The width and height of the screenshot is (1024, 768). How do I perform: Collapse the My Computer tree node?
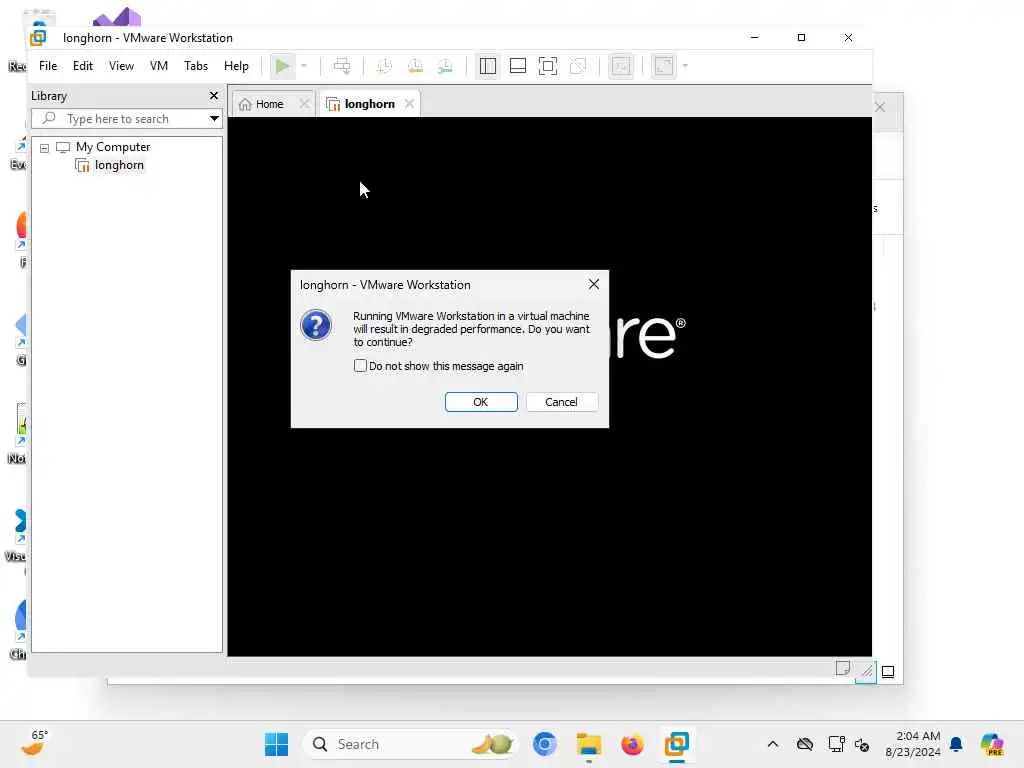(x=44, y=148)
